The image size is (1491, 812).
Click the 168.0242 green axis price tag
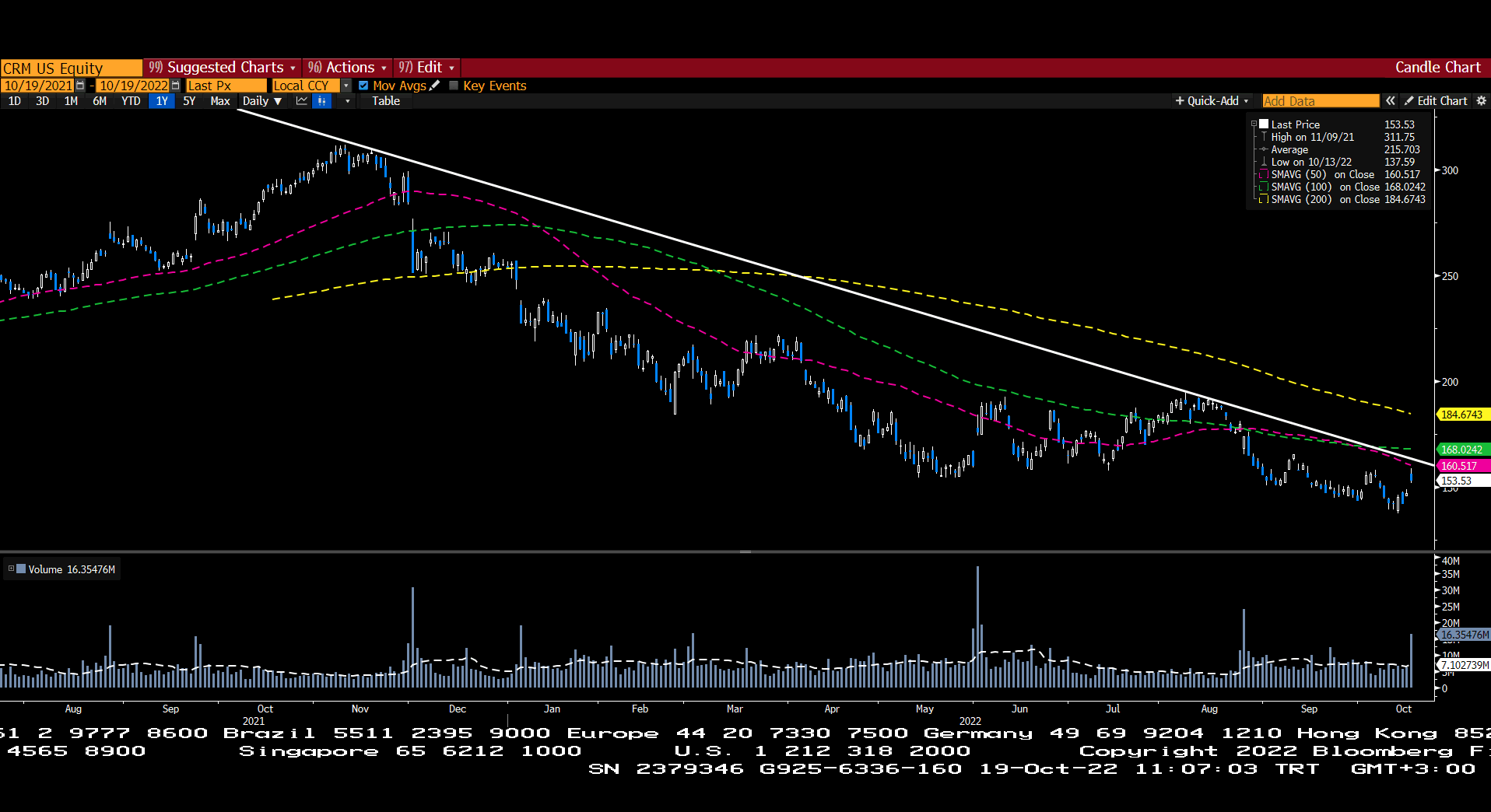pyautogui.click(x=1462, y=450)
